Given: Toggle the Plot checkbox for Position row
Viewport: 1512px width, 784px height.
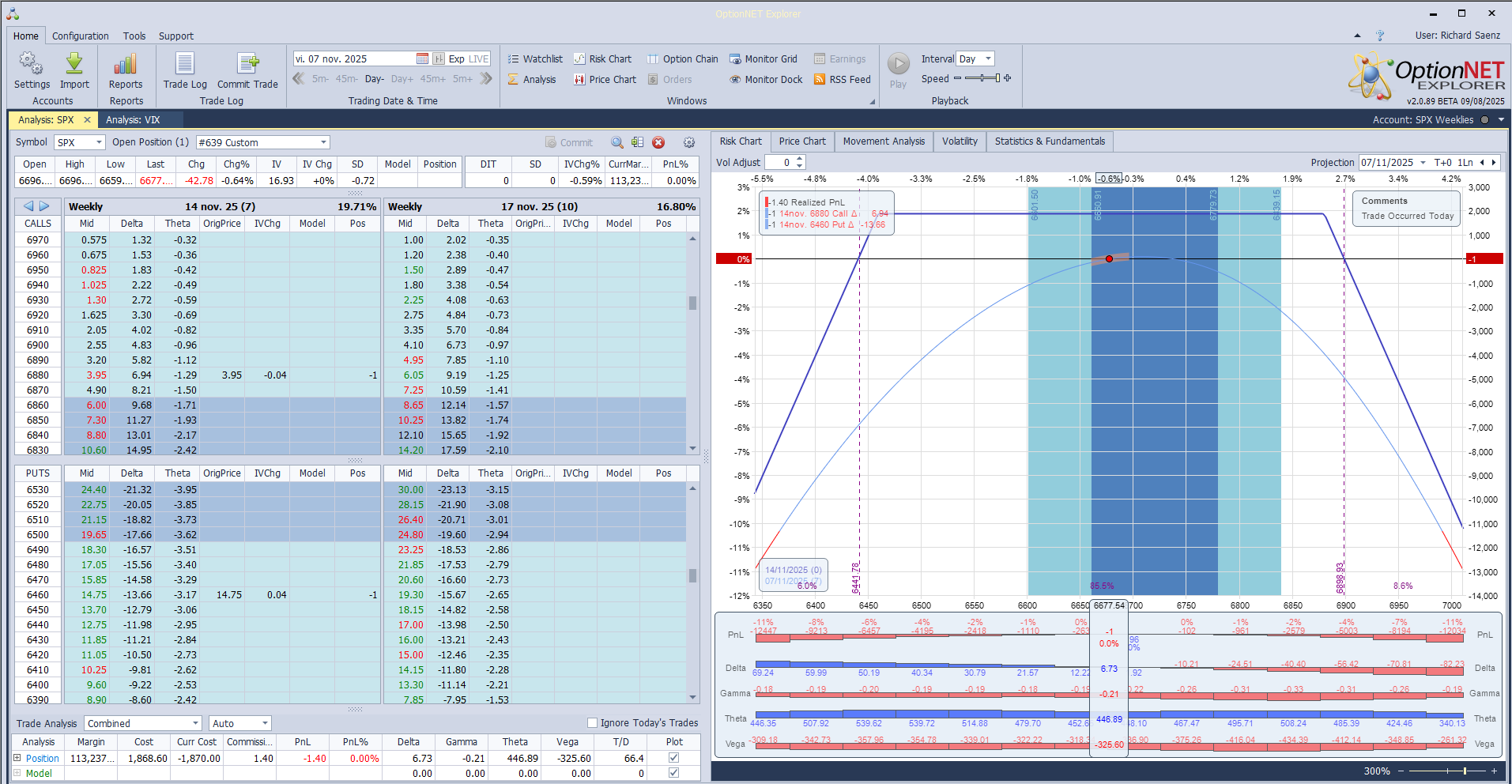Looking at the screenshot, I should click(673, 758).
